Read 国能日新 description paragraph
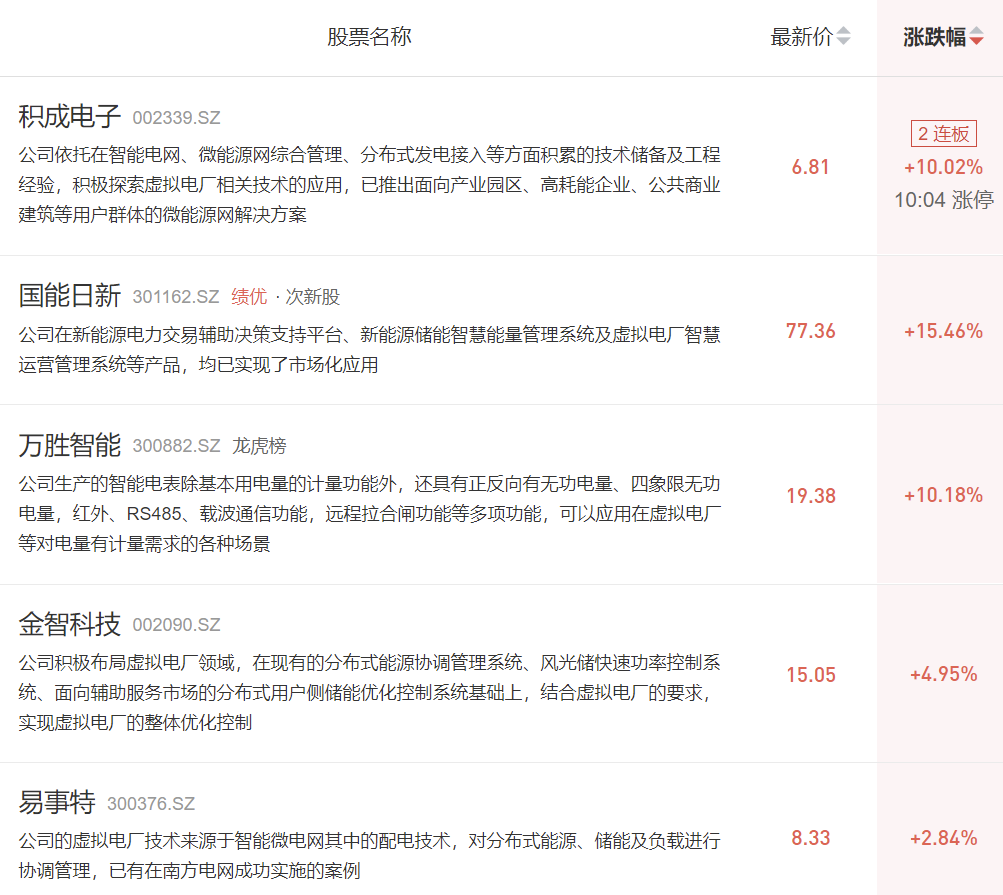Viewport: 1003px width, 895px height. [x=370, y=350]
